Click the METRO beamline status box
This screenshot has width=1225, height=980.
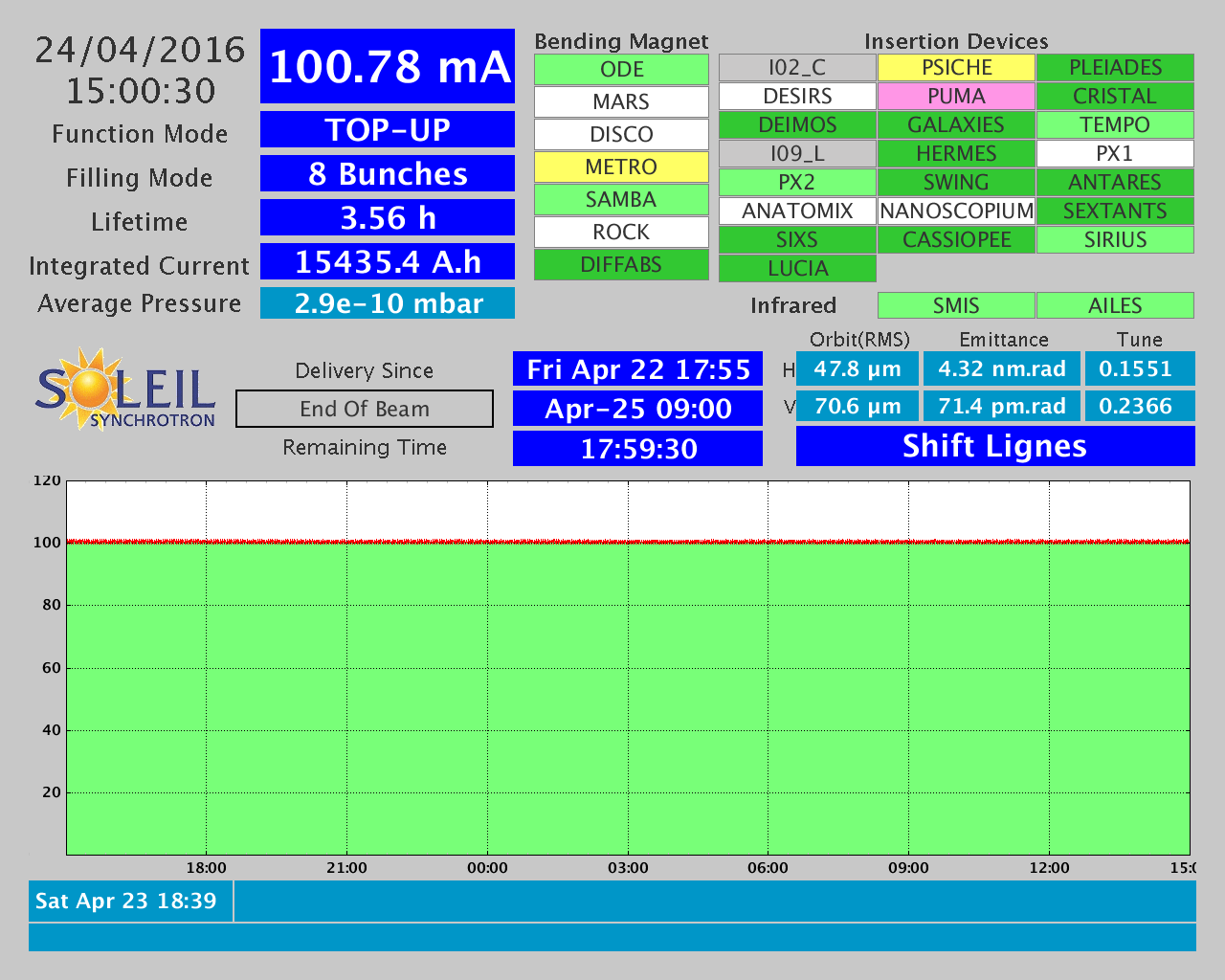click(621, 167)
